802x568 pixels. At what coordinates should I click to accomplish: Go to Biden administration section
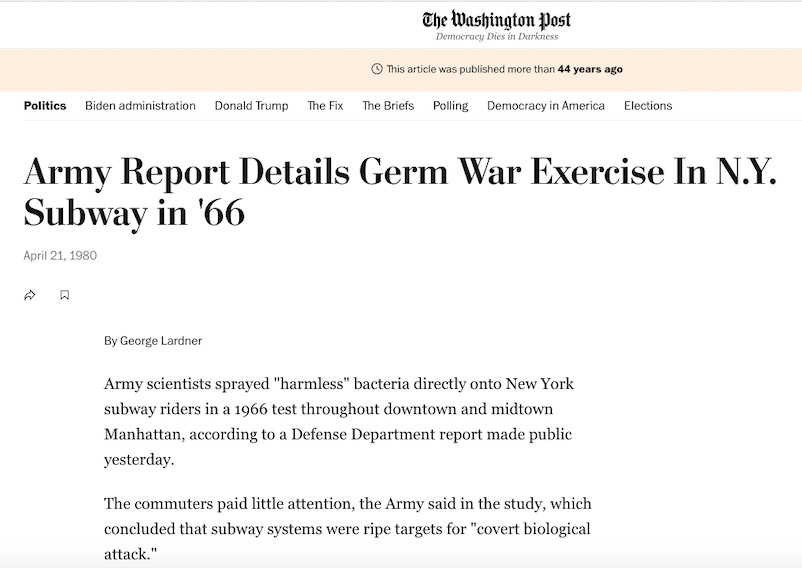coord(140,106)
